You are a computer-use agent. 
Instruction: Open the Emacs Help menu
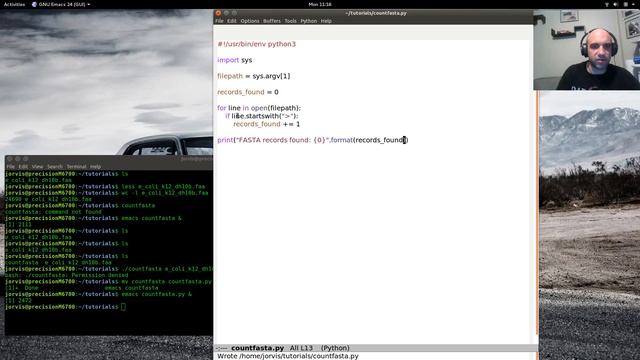pyautogui.click(x=326, y=21)
